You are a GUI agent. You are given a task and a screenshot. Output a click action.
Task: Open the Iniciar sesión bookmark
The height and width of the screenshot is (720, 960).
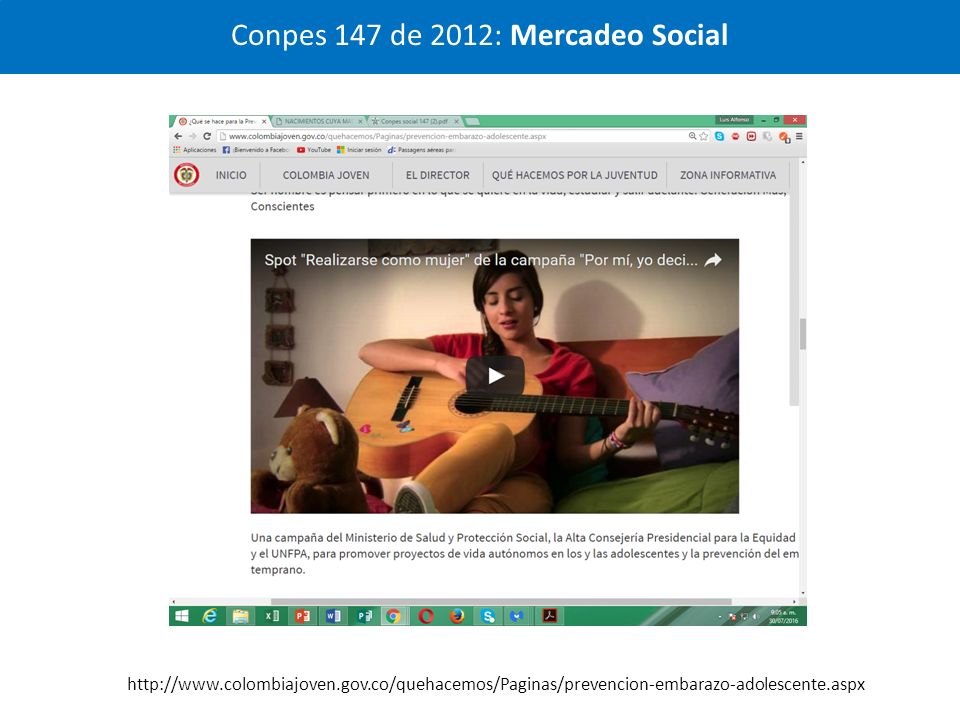coord(359,149)
